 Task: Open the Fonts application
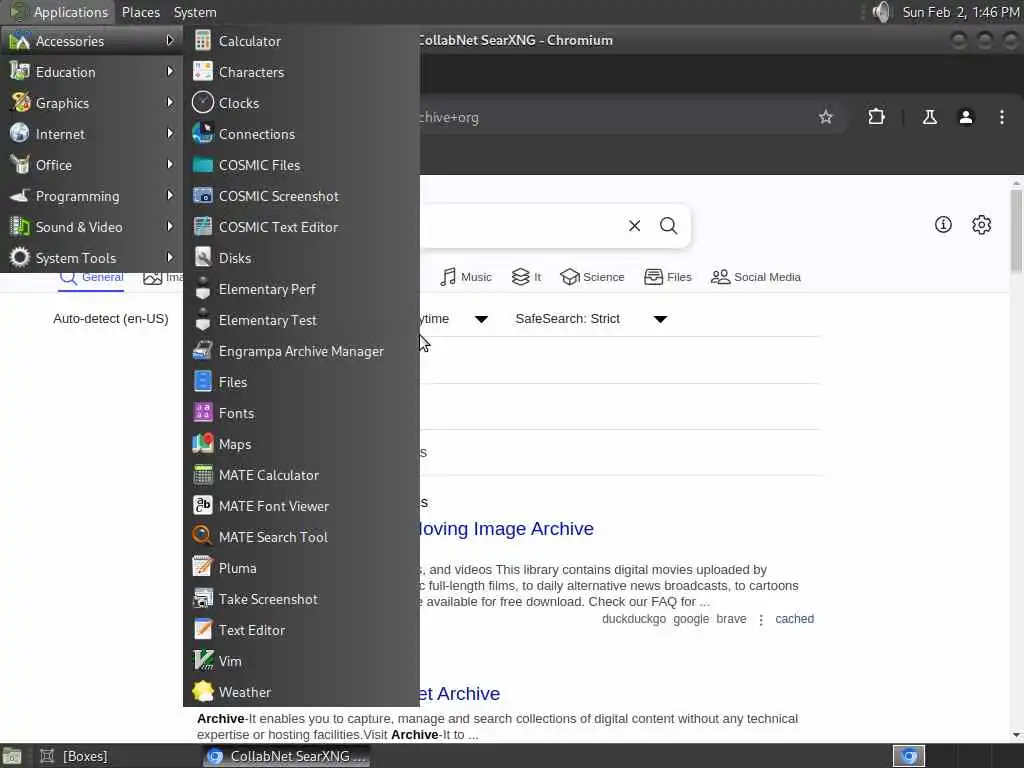(x=301, y=413)
